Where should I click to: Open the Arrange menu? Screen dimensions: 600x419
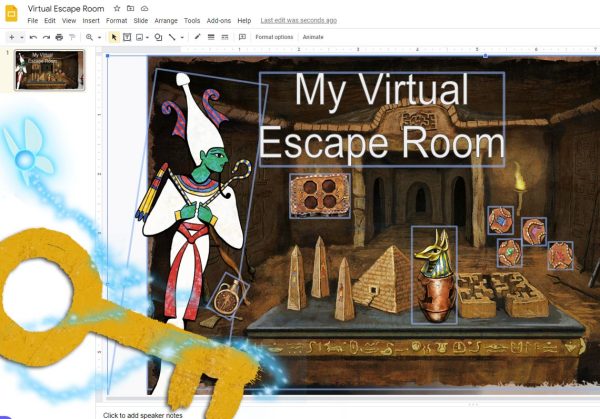click(166, 21)
